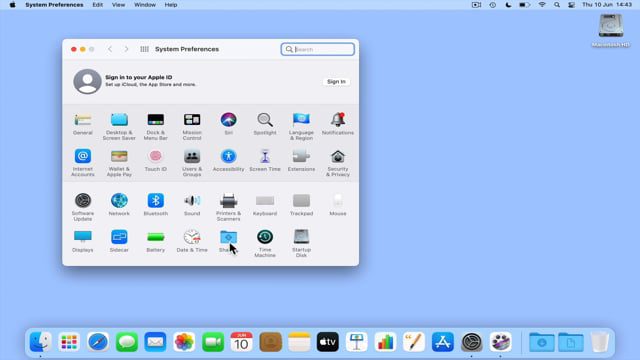Open Messages from the Dock
The width and height of the screenshot is (640, 360).
pyautogui.click(x=127, y=342)
